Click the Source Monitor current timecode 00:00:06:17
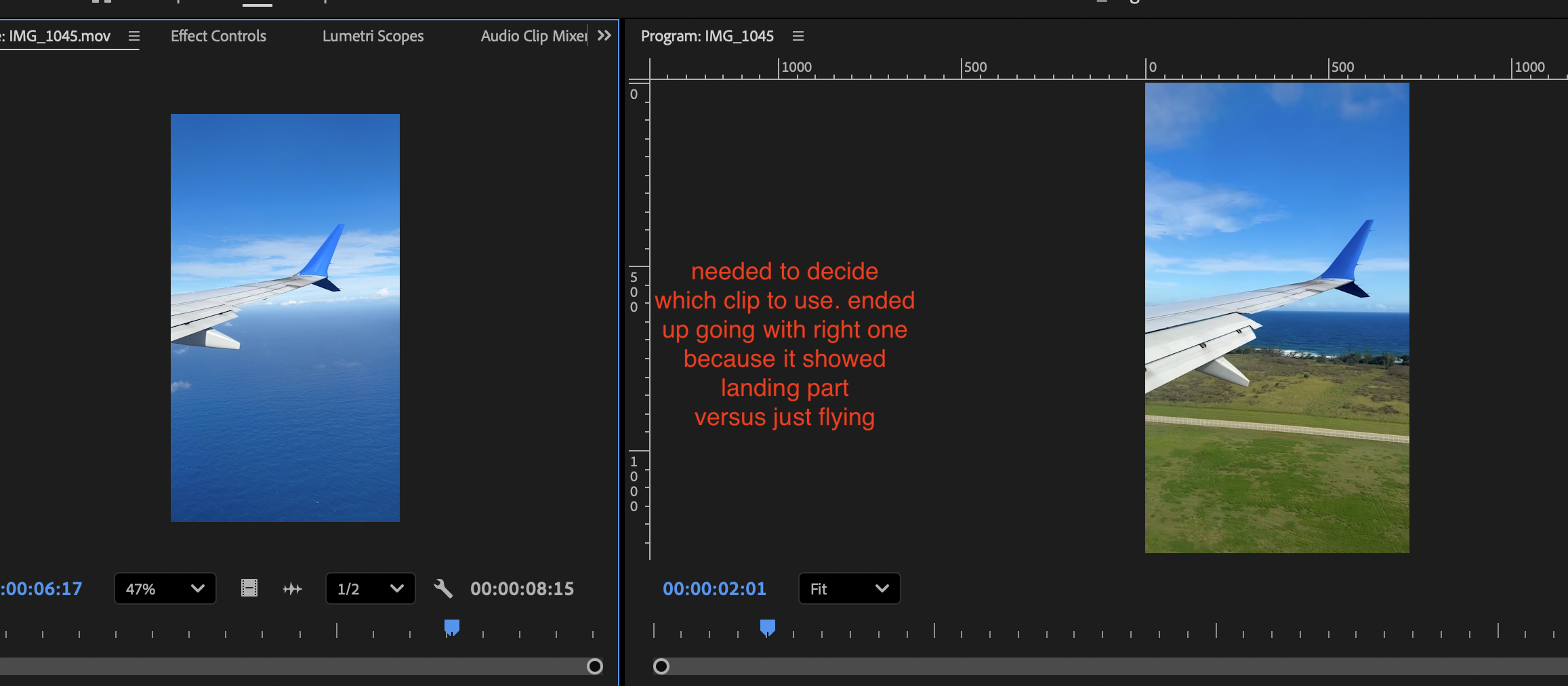Screen dimensions: 1568x686 [41, 588]
